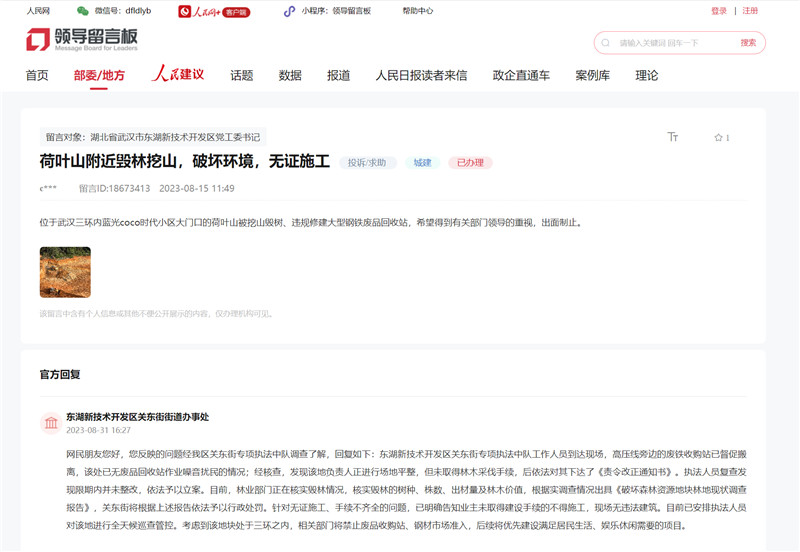Image resolution: width=800 pixels, height=552 pixels.
Task: Click 注册 to register
Action: pyautogui.click(x=750, y=11)
